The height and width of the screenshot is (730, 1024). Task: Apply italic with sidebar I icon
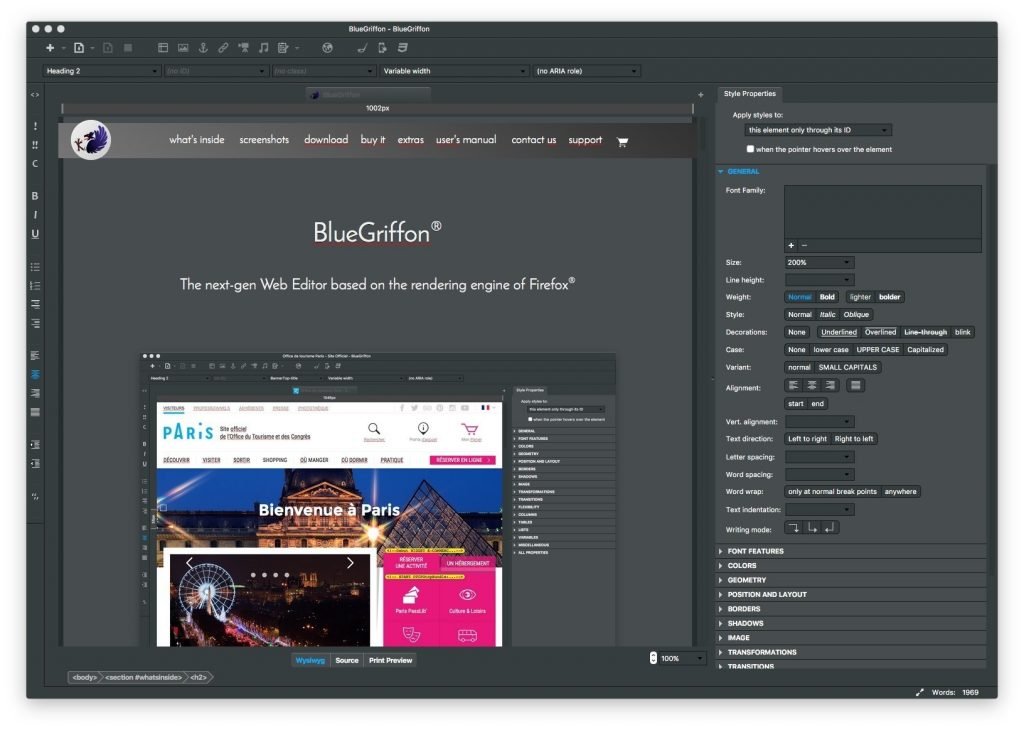pyautogui.click(x=35, y=215)
